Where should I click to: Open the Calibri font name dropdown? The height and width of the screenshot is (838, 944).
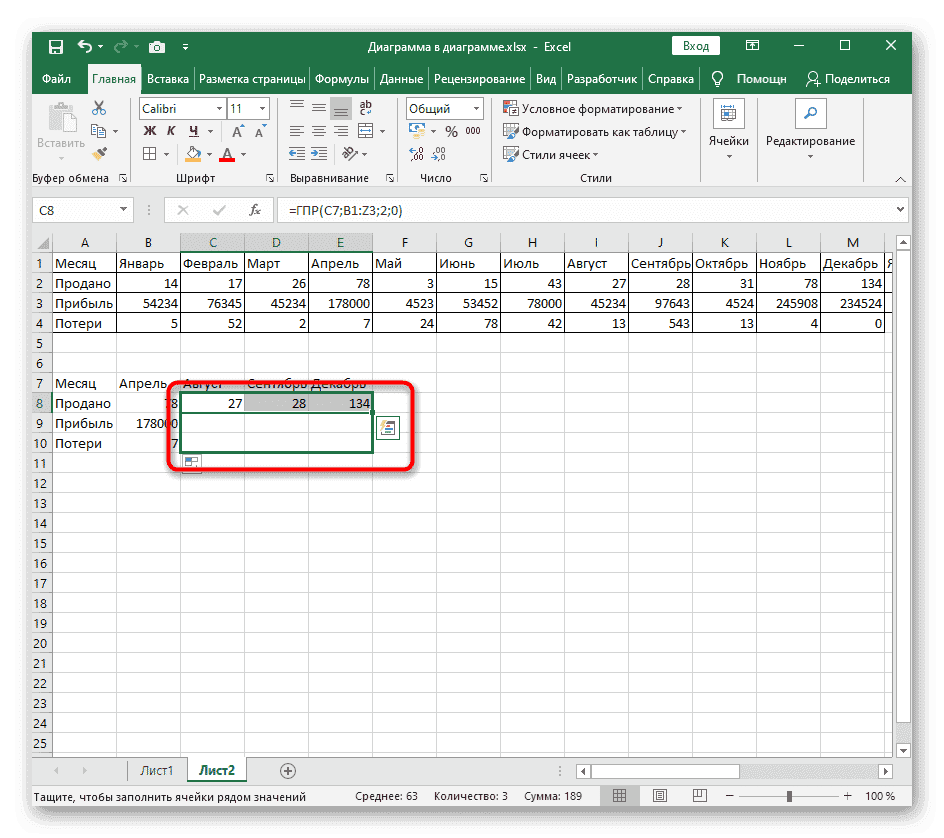(x=181, y=109)
